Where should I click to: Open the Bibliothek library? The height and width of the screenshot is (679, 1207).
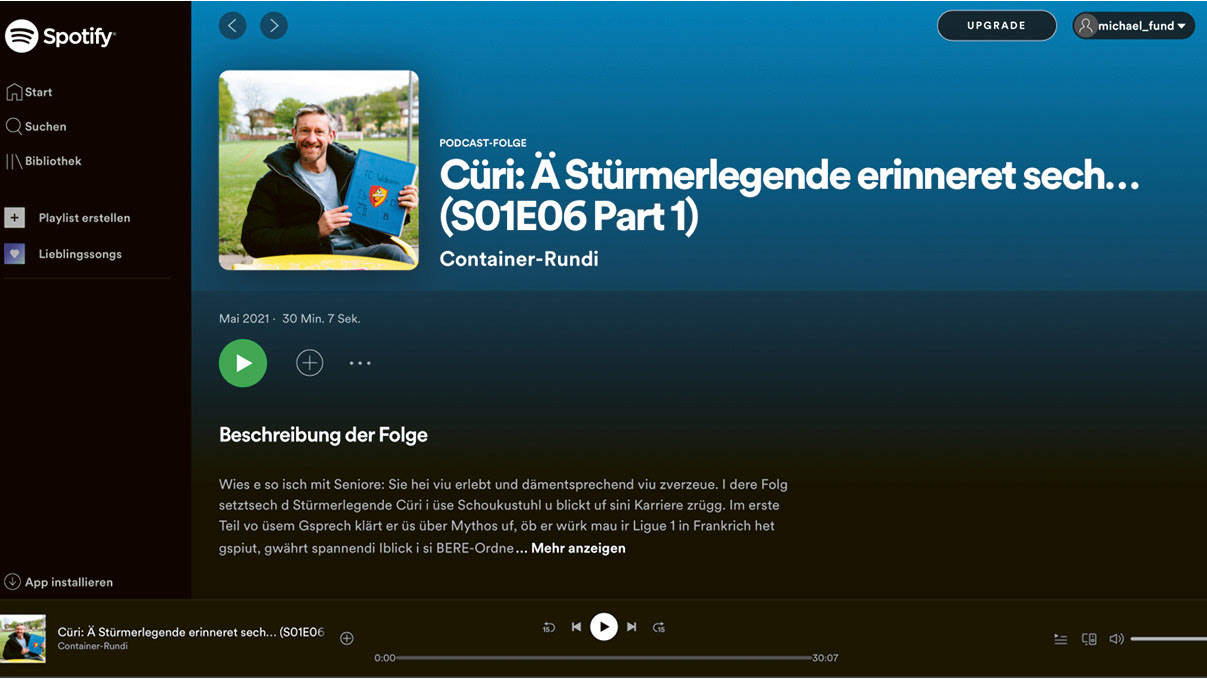pos(44,161)
